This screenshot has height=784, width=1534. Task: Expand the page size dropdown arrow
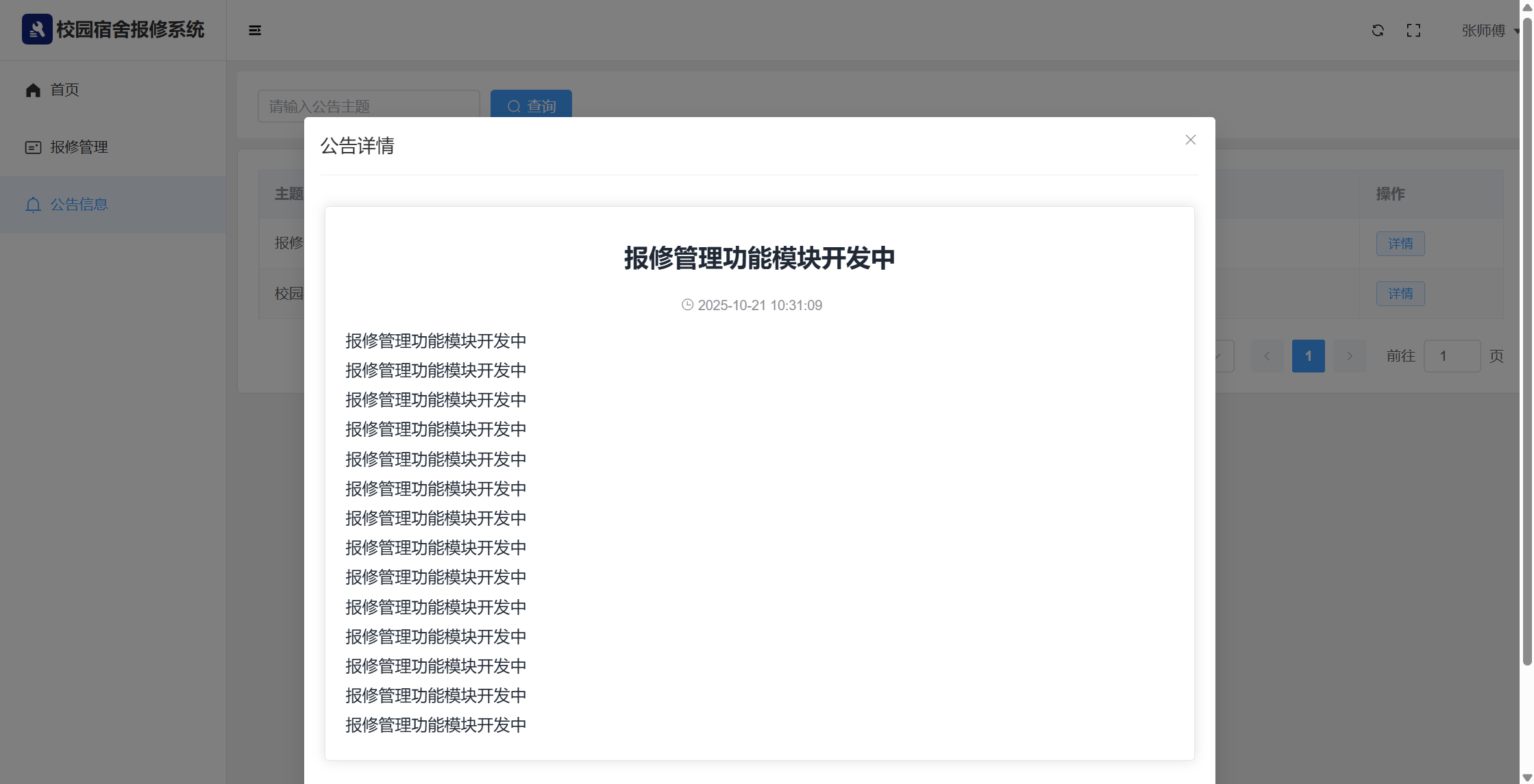[1219, 356]
